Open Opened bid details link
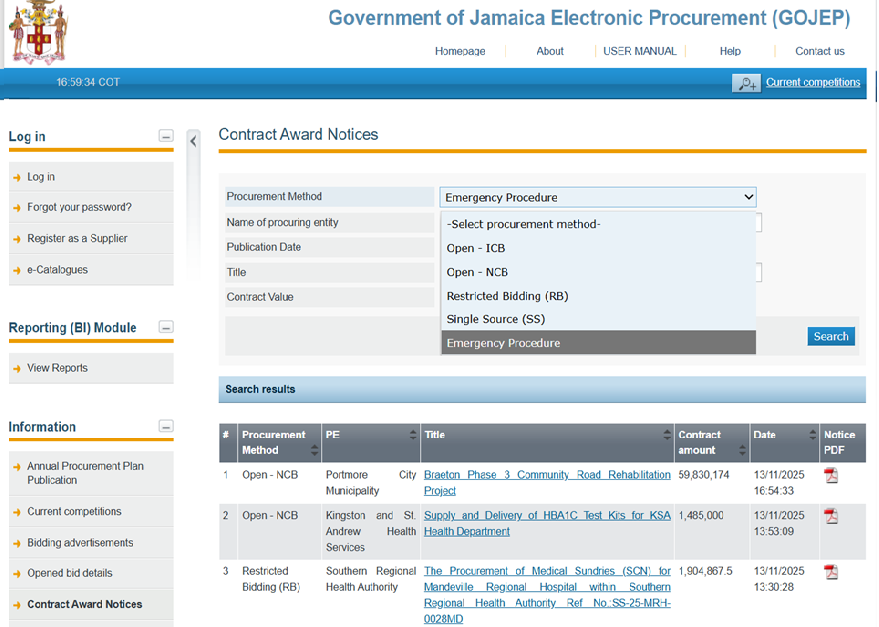The height and width of the screenshot is (627, 879). [70, 573]
